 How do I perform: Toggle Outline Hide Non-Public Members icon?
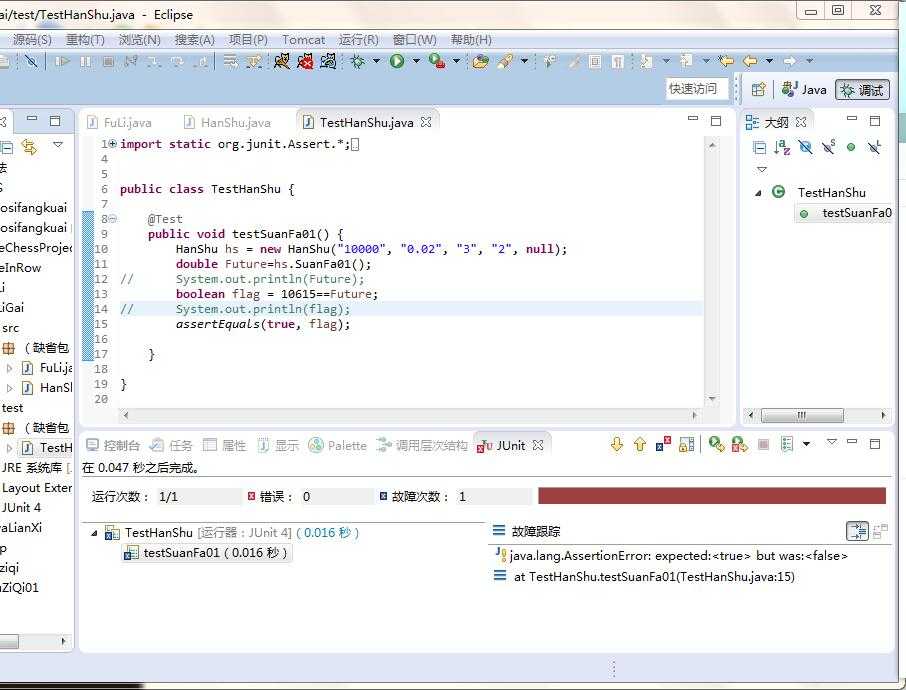[x=851, y=147]
